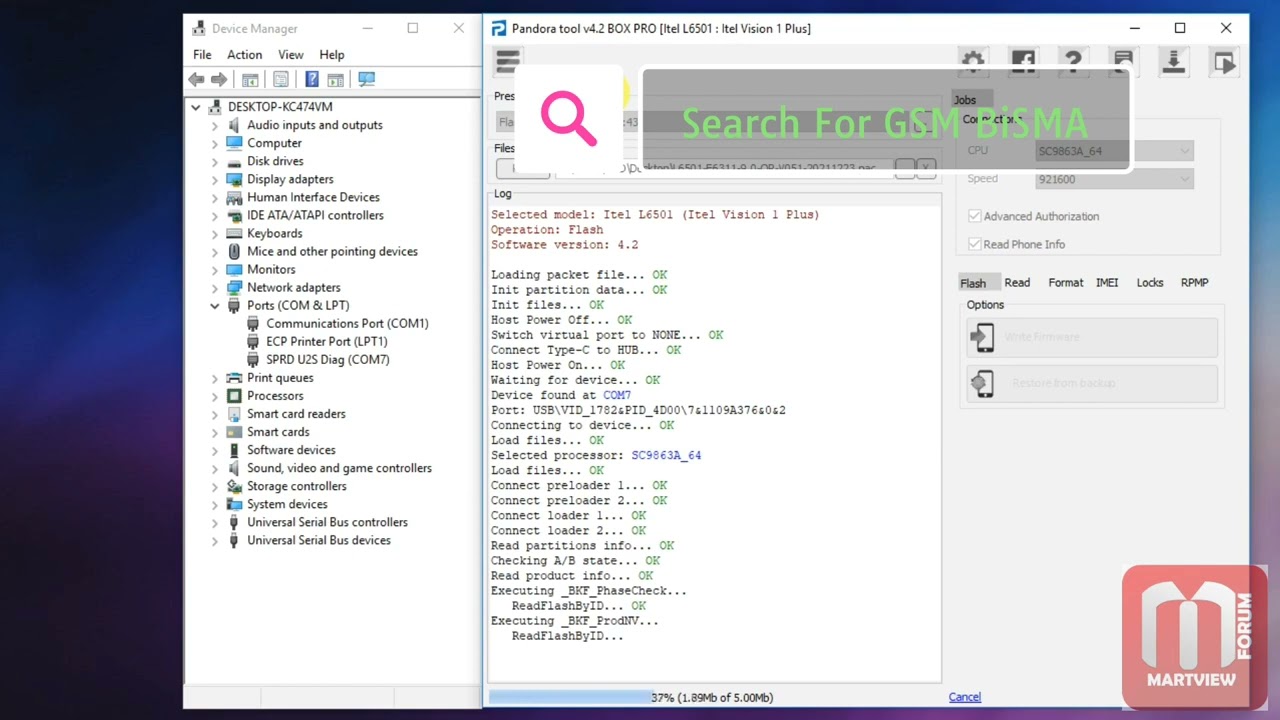Expand Audio inputs and outputs
1280x720 pixels.
[214, 125]
